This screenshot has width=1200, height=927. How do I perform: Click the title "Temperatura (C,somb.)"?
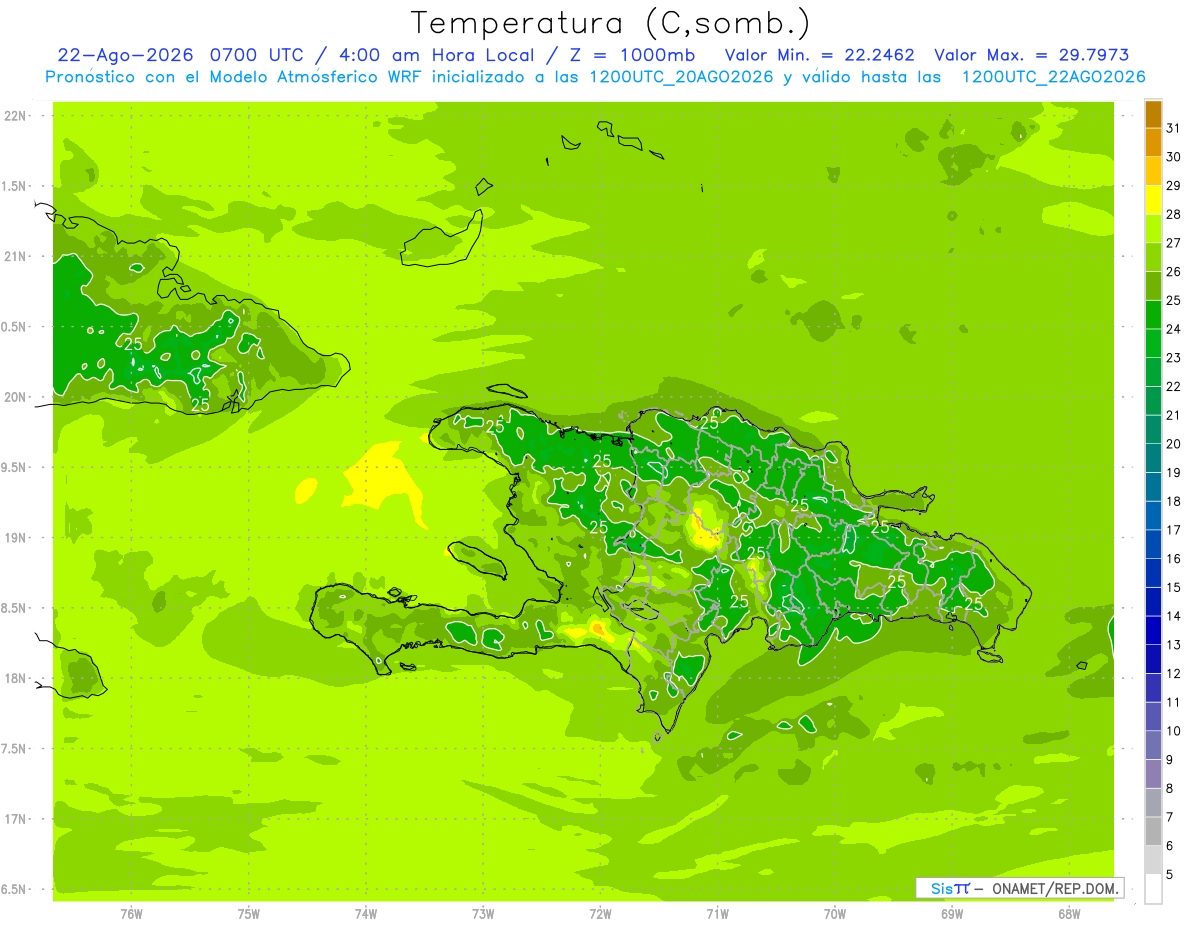point(610,23)
